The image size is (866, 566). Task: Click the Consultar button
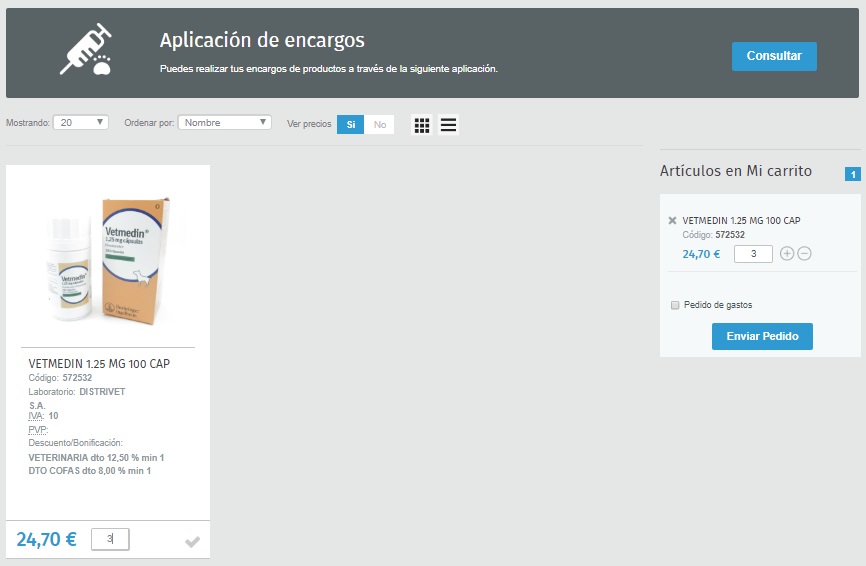[x=774, y=56]
